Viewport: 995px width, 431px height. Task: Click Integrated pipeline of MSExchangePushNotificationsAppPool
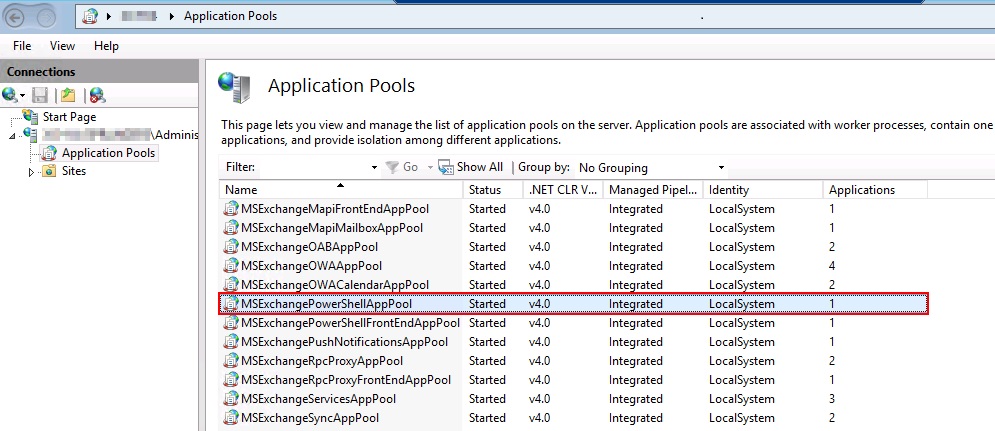click(636, 342)
